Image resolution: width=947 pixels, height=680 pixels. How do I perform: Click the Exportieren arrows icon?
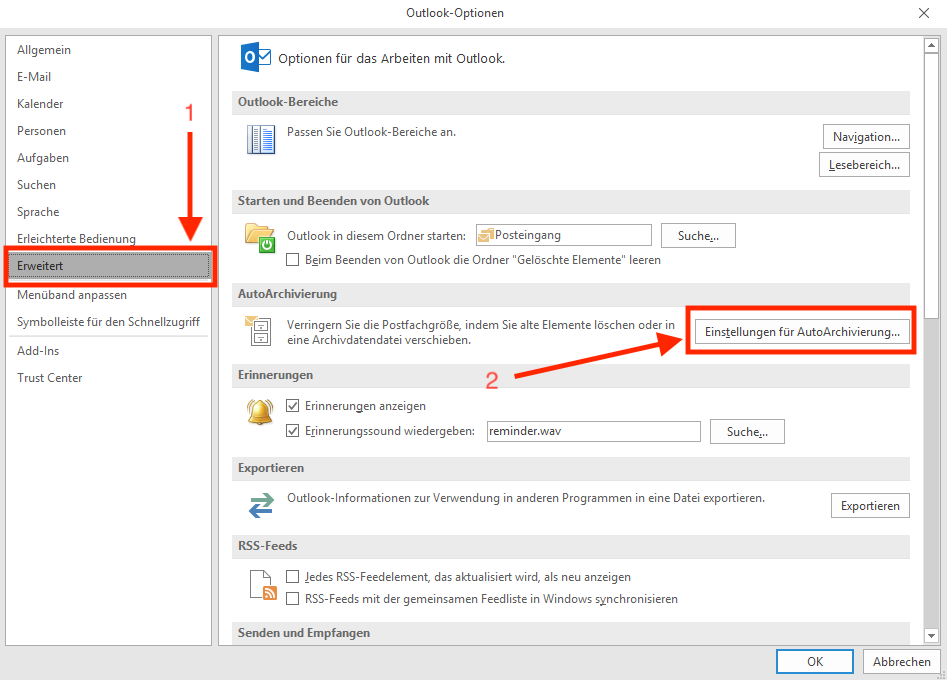(x=261, y=505)
